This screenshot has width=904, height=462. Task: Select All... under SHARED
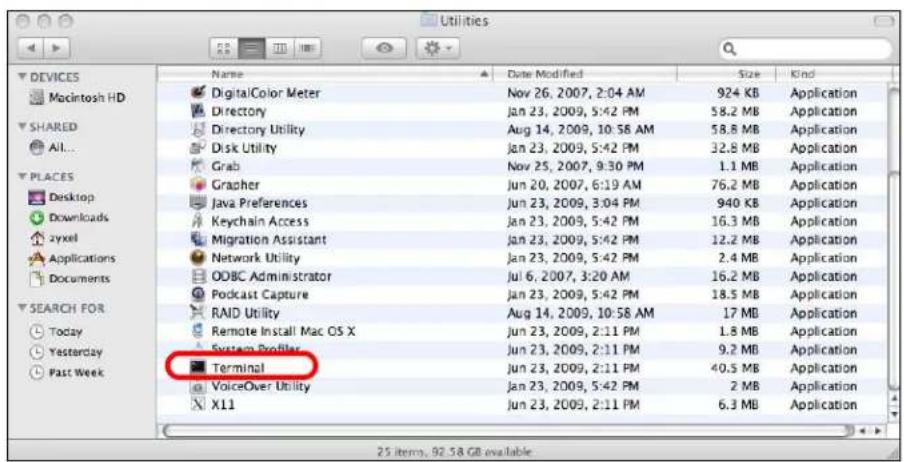tap(52, 147)
